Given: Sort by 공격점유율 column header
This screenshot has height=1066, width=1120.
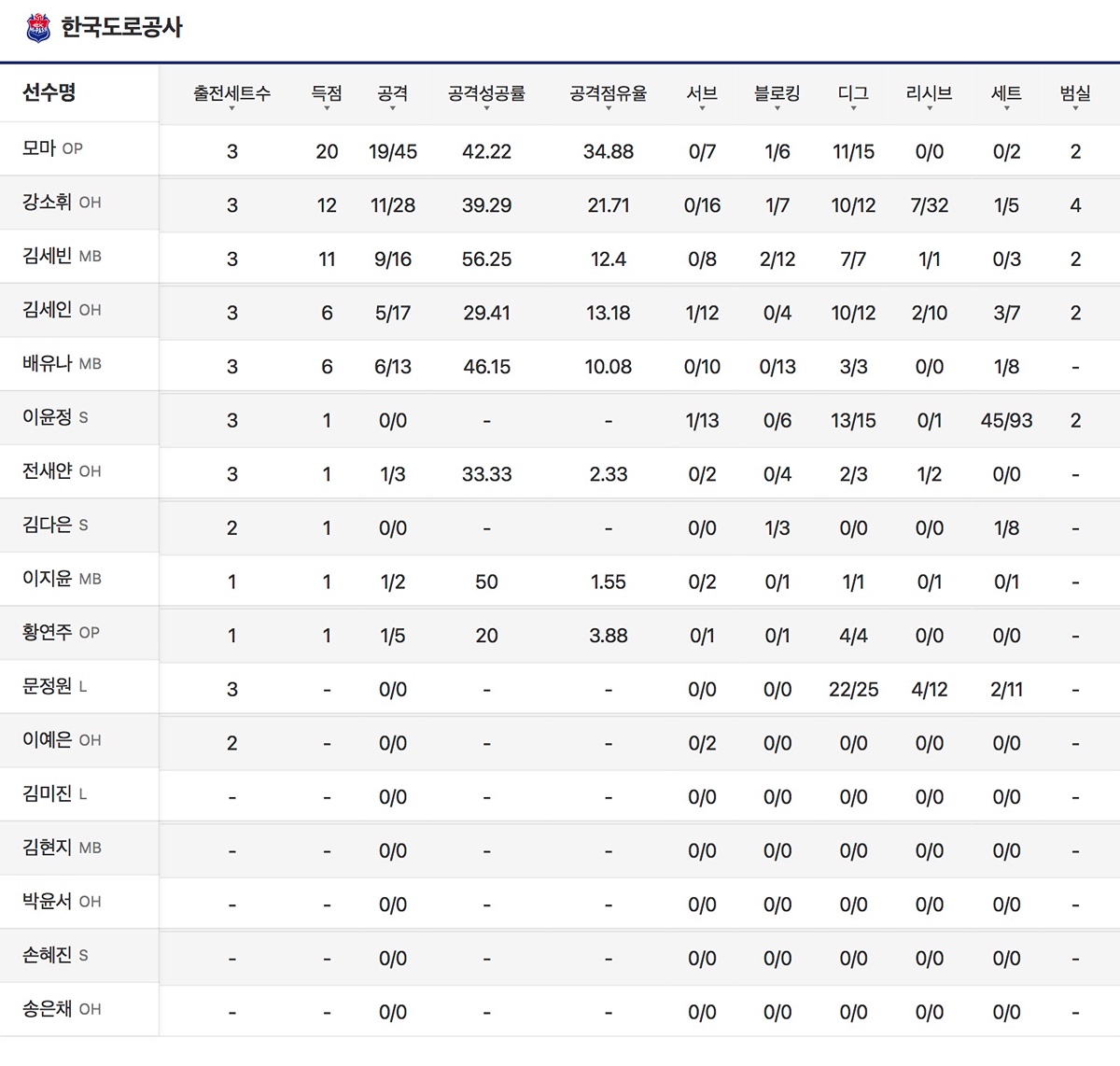Looking at the screenshot, I should click(x=608, y=94).
